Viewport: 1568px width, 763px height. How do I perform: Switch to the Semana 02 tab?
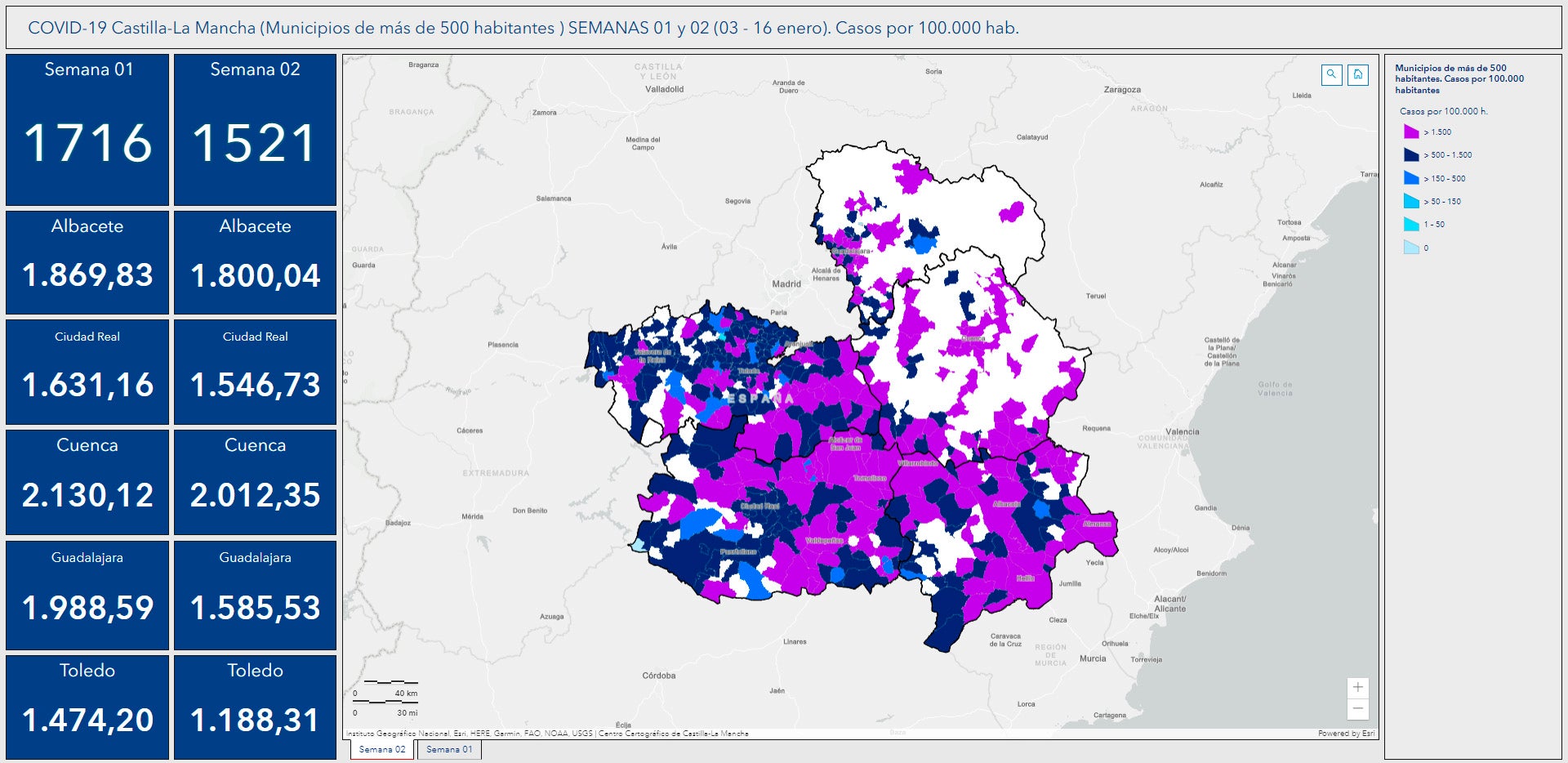coord(382,749)
